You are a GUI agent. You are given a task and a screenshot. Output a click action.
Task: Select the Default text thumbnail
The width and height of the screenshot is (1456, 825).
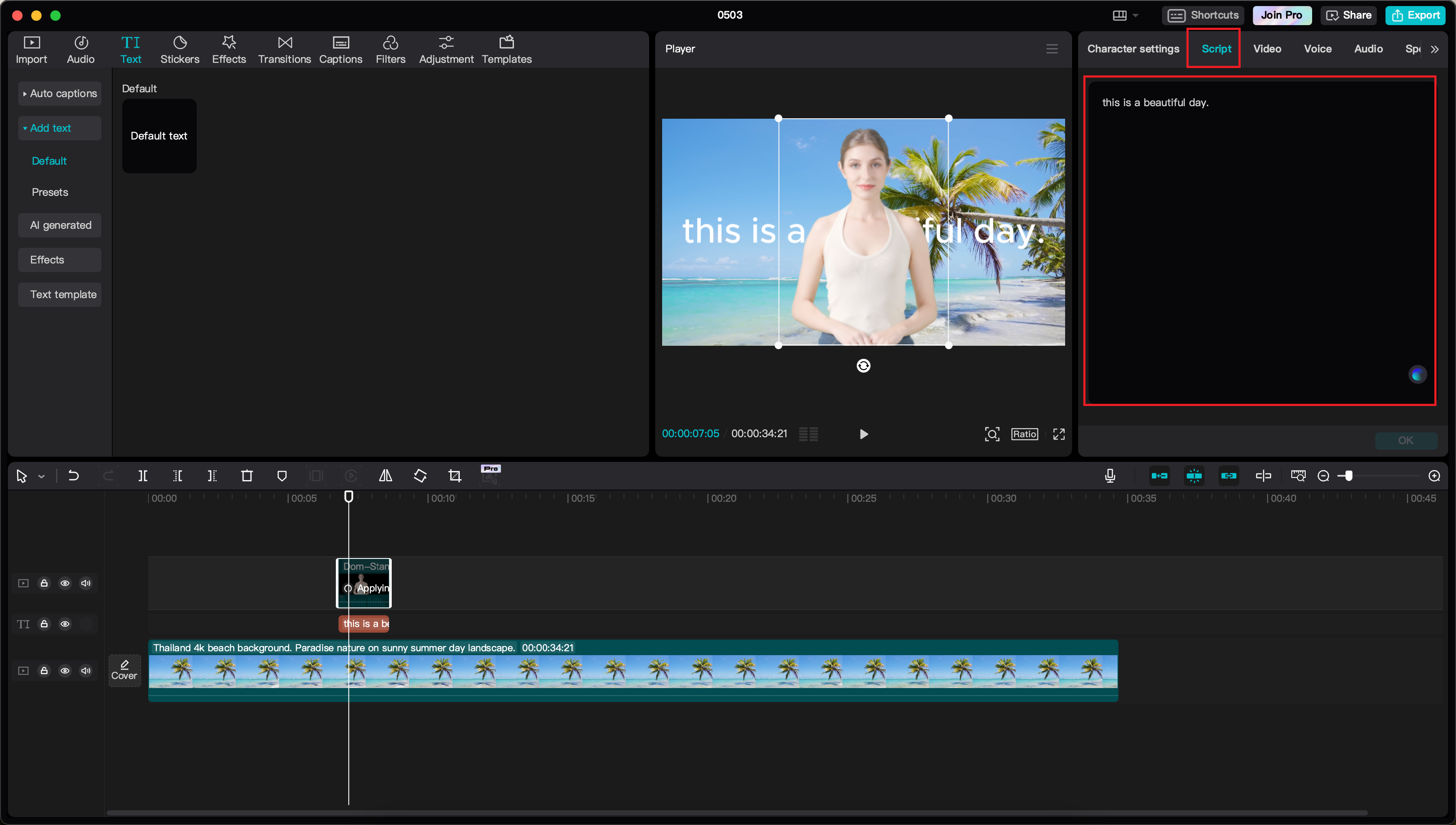(159, 136)
